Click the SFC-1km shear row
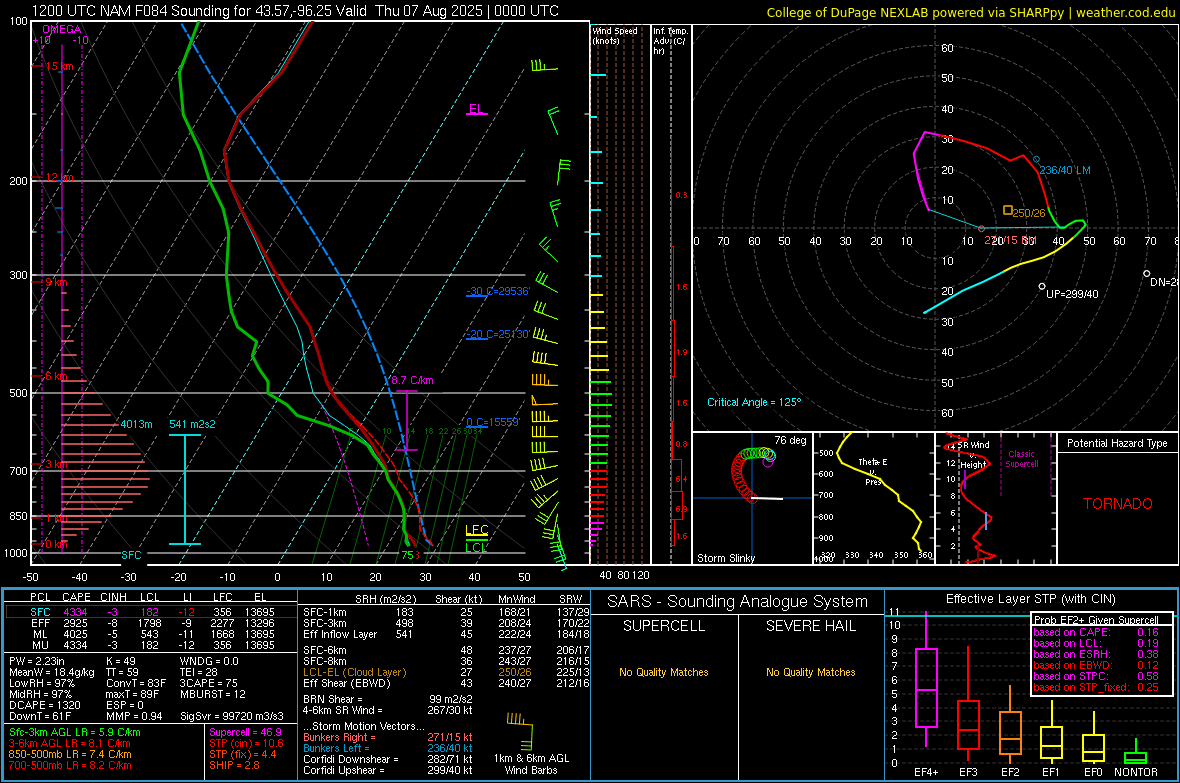Viewport: 1180px width, 783px height. point(446,612)
